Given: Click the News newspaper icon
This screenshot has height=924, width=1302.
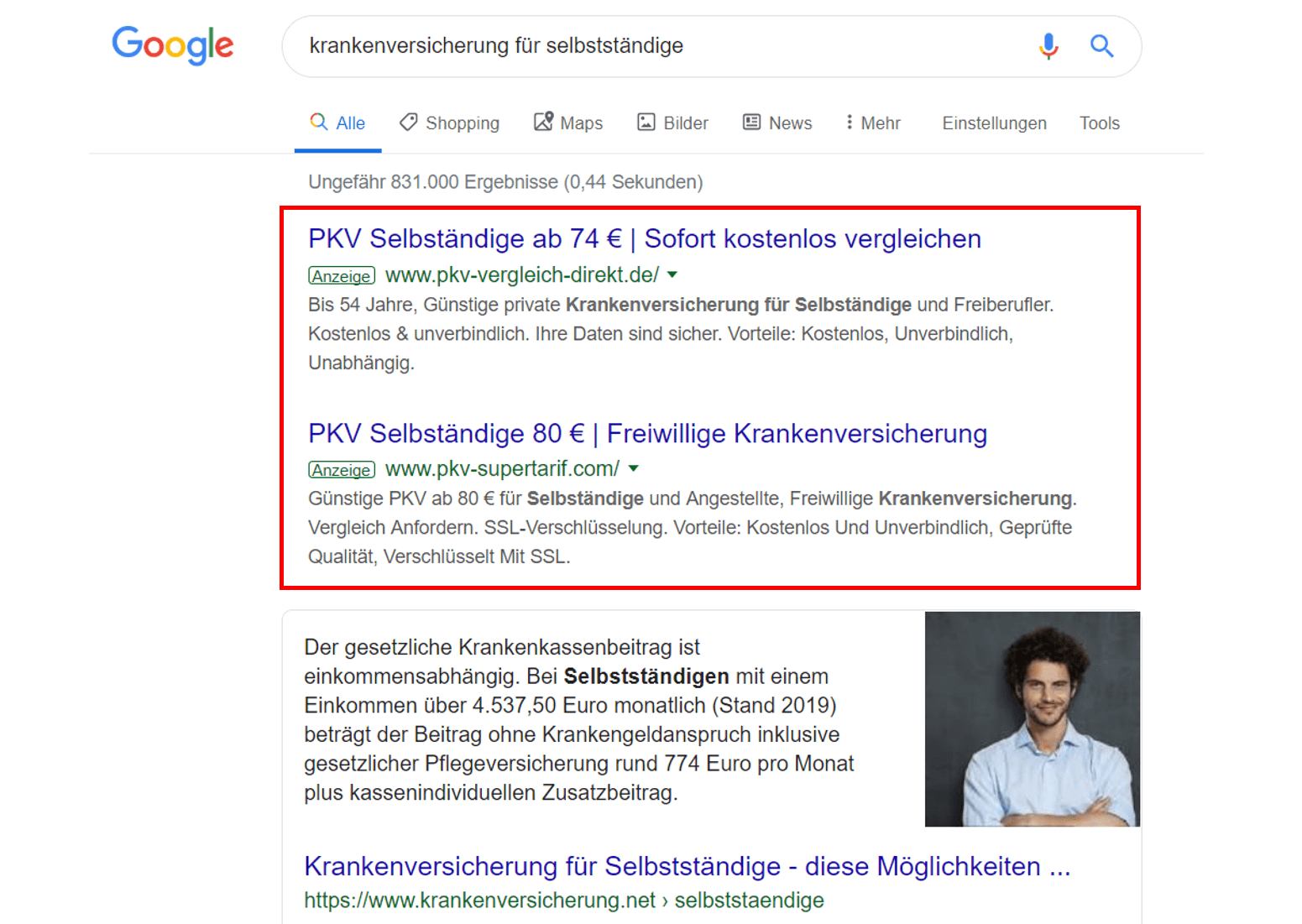Looking at the screenshot, I should pos(751,123).
